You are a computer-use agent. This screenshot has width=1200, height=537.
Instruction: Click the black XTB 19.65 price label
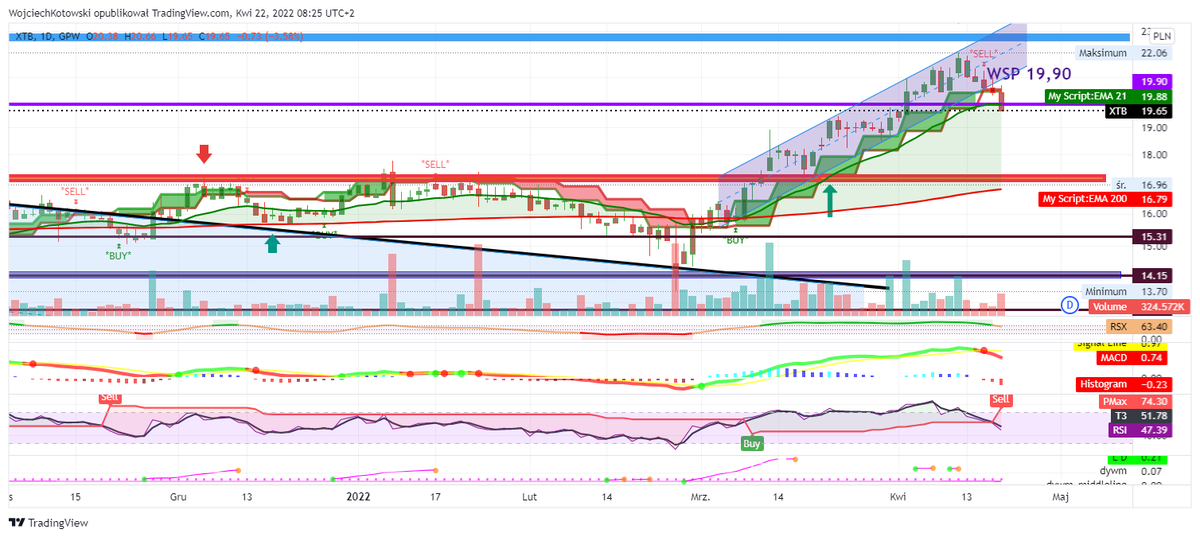1138,112
